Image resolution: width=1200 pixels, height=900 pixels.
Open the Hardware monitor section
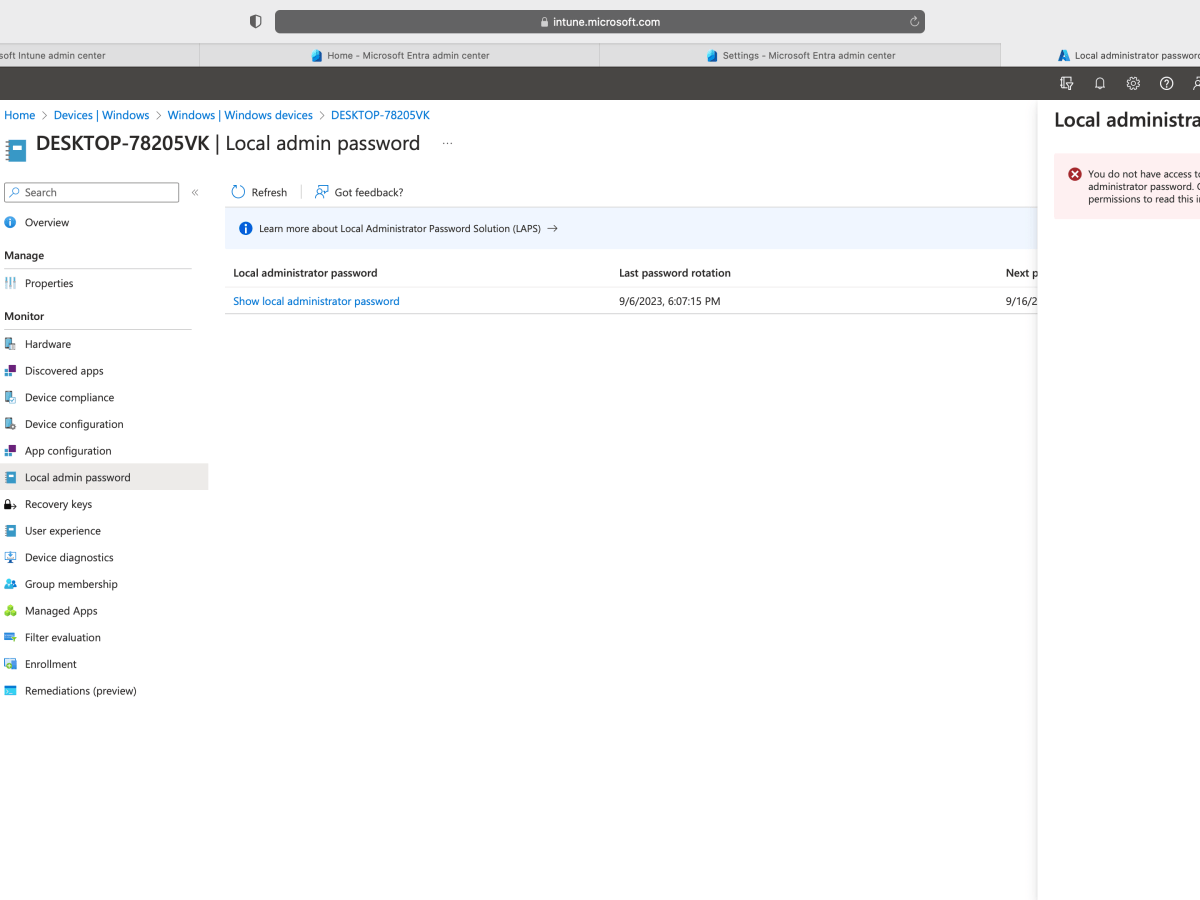pyautogui.click(x=48, y=343)
